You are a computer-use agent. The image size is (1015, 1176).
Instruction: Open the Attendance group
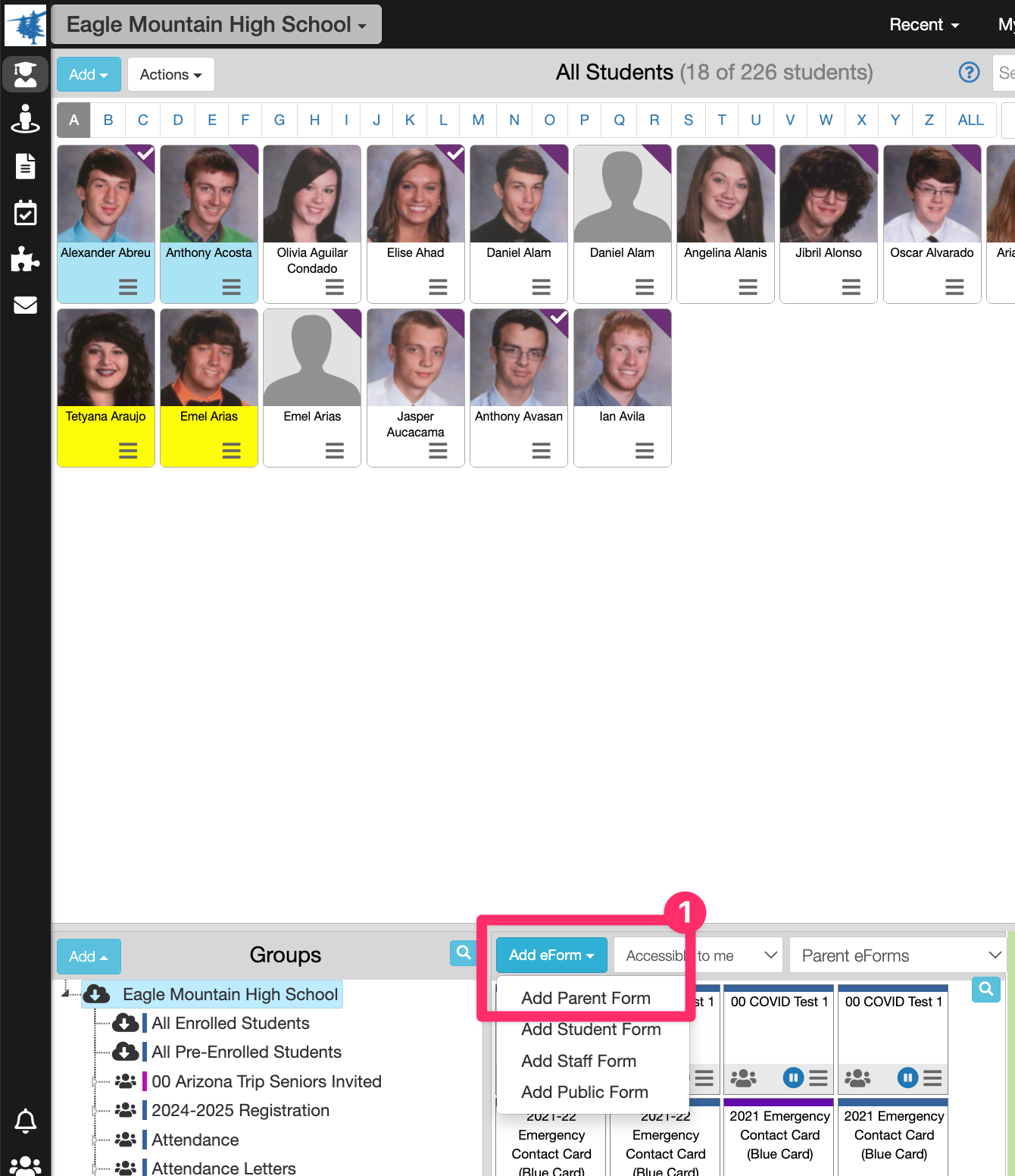coord(195,1140)
